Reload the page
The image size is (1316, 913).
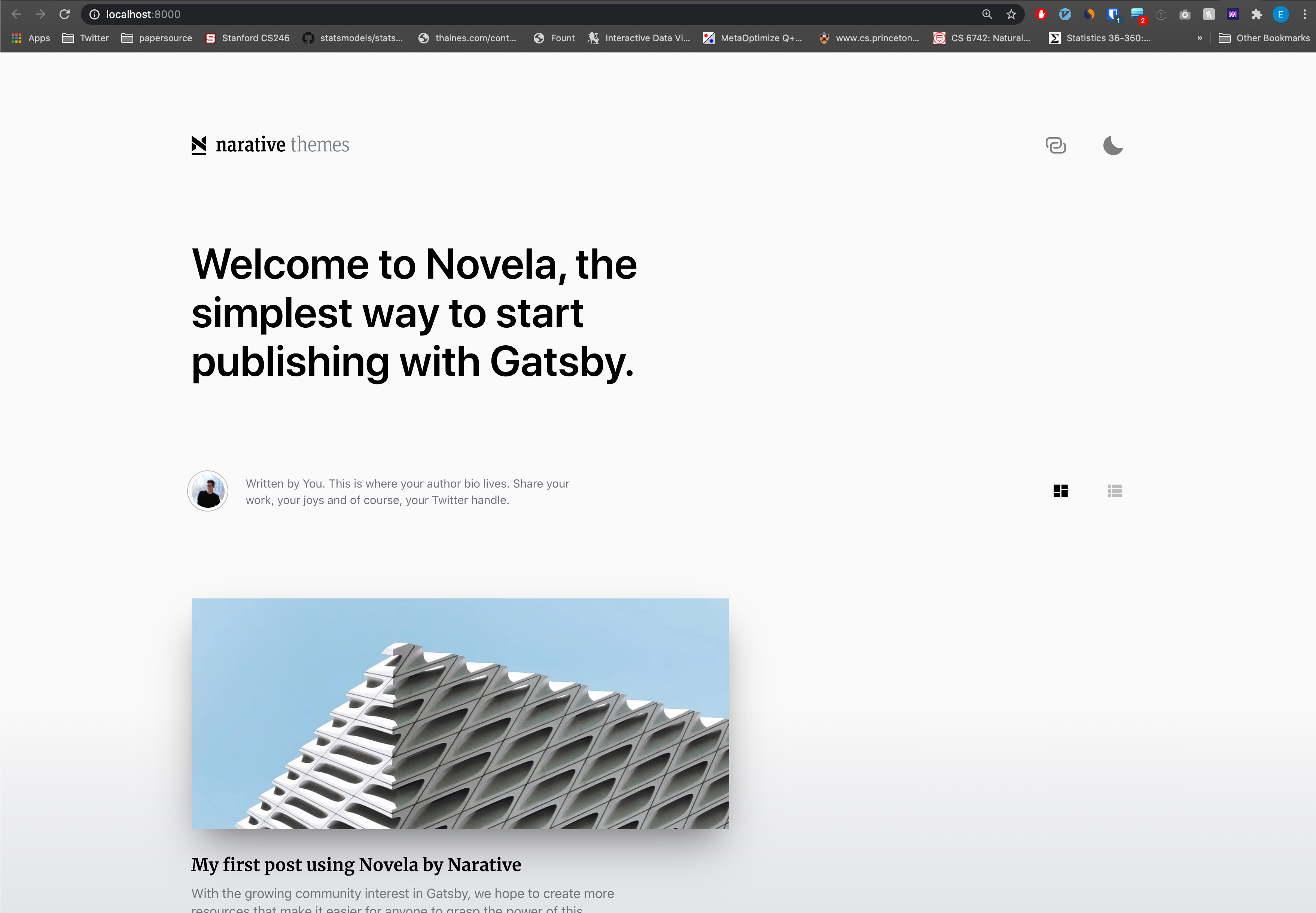pos(65,14)
